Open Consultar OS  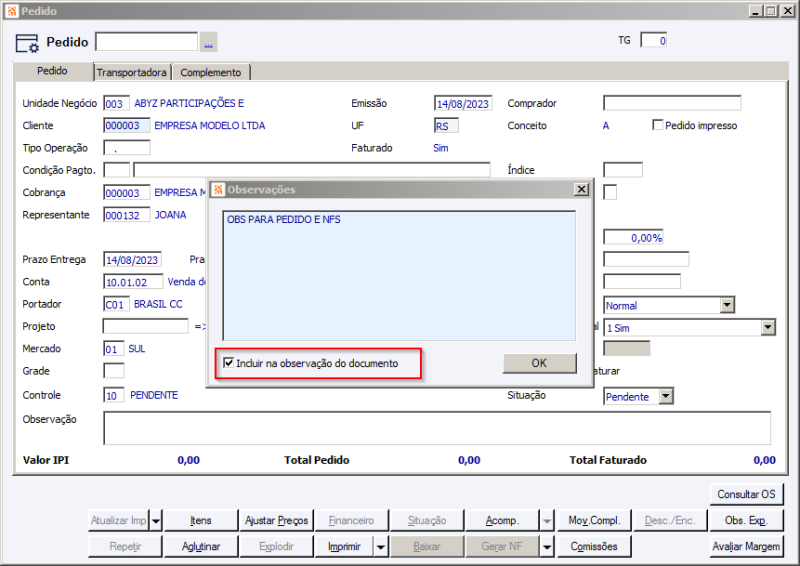pyautogui.click(x=746, y=494)
